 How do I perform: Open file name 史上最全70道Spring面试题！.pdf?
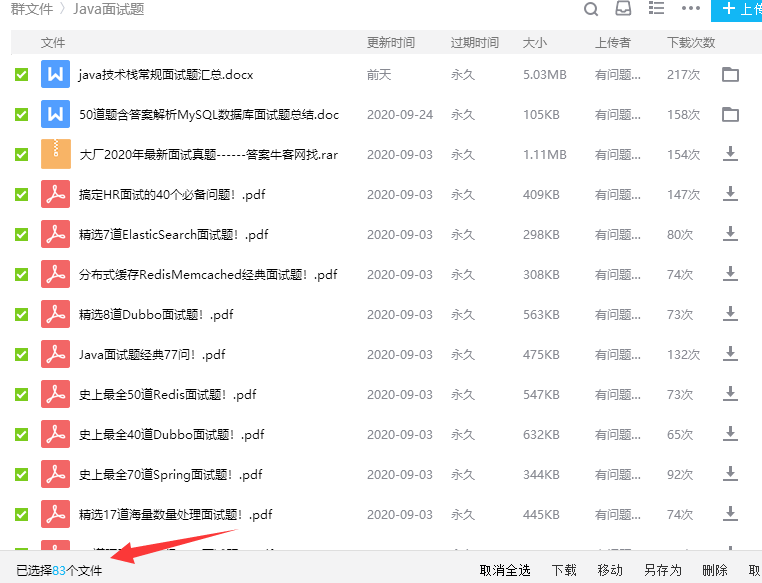pyautogui.click(x=171, y=474)
